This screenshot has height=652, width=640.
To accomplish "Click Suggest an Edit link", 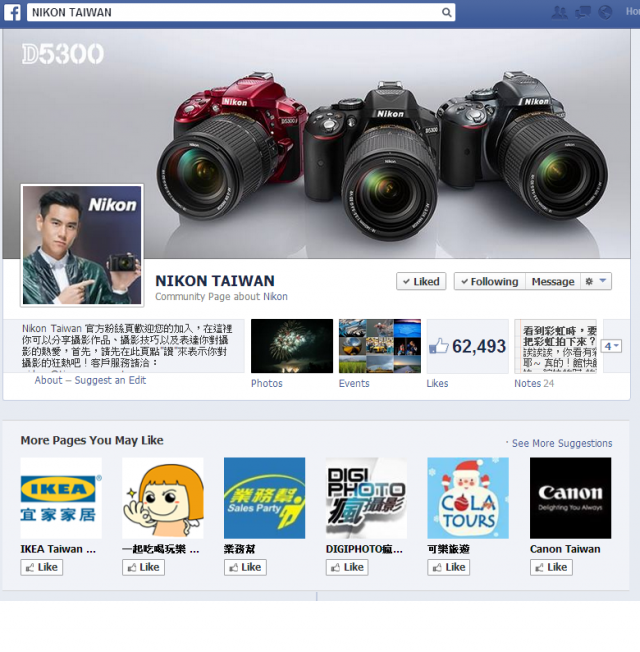I will [110, 380].
